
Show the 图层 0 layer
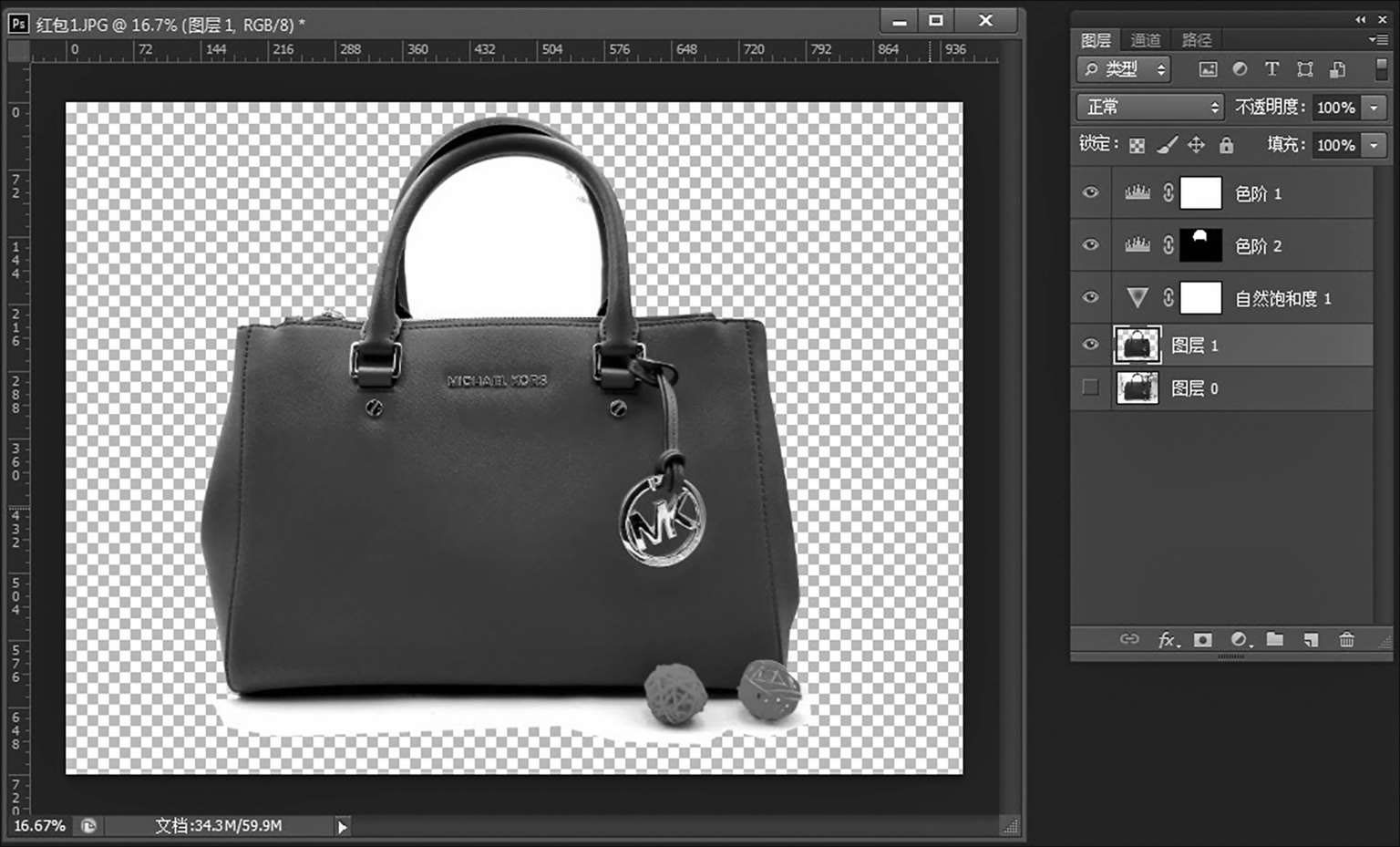click(x=1090, y=387)
